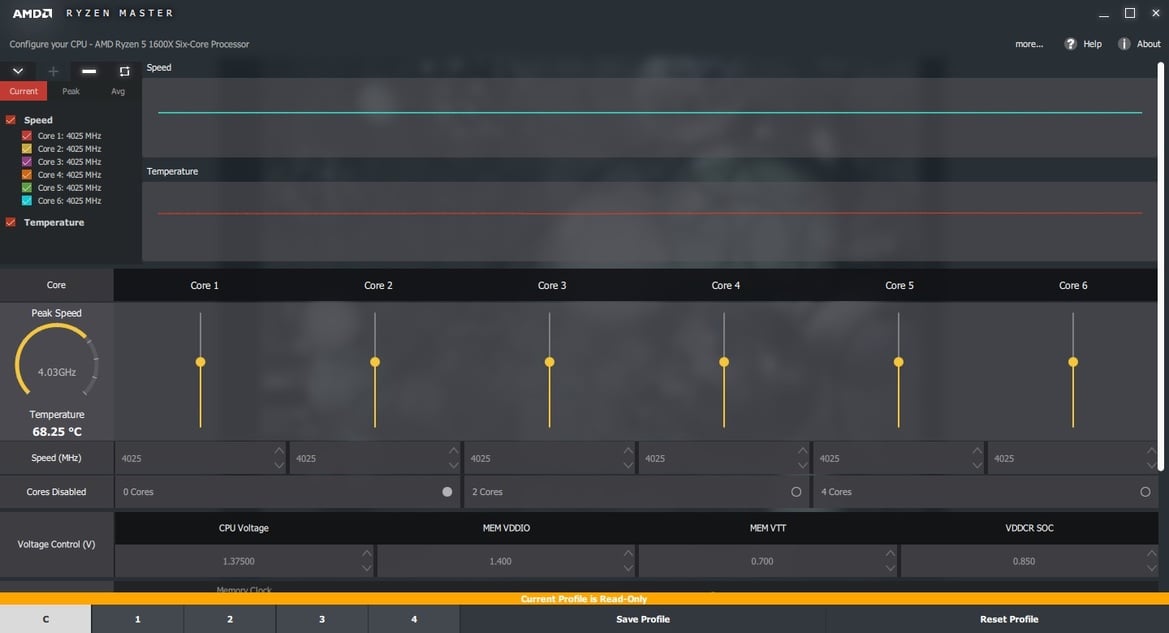The height and width of the screenshot is (633, 1169).
Task: Click the minus zoom-out icon
Action: 89,71
